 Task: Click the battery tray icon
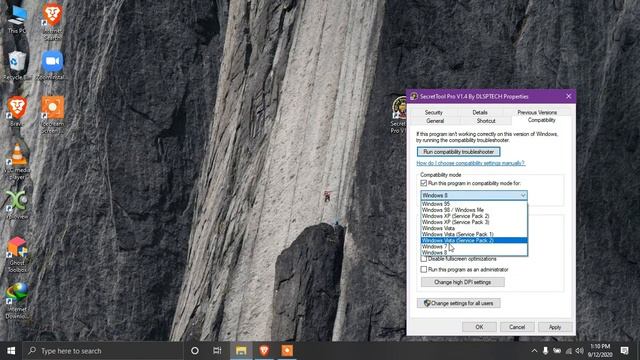pos(557,351)
